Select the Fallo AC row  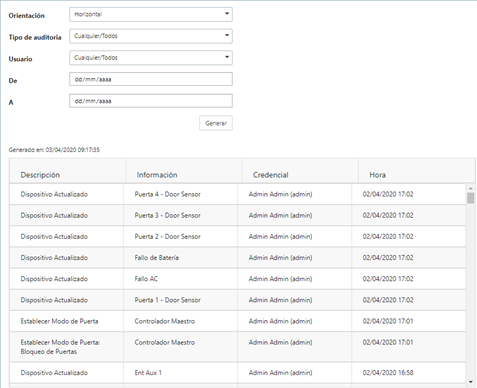[237, 279]
